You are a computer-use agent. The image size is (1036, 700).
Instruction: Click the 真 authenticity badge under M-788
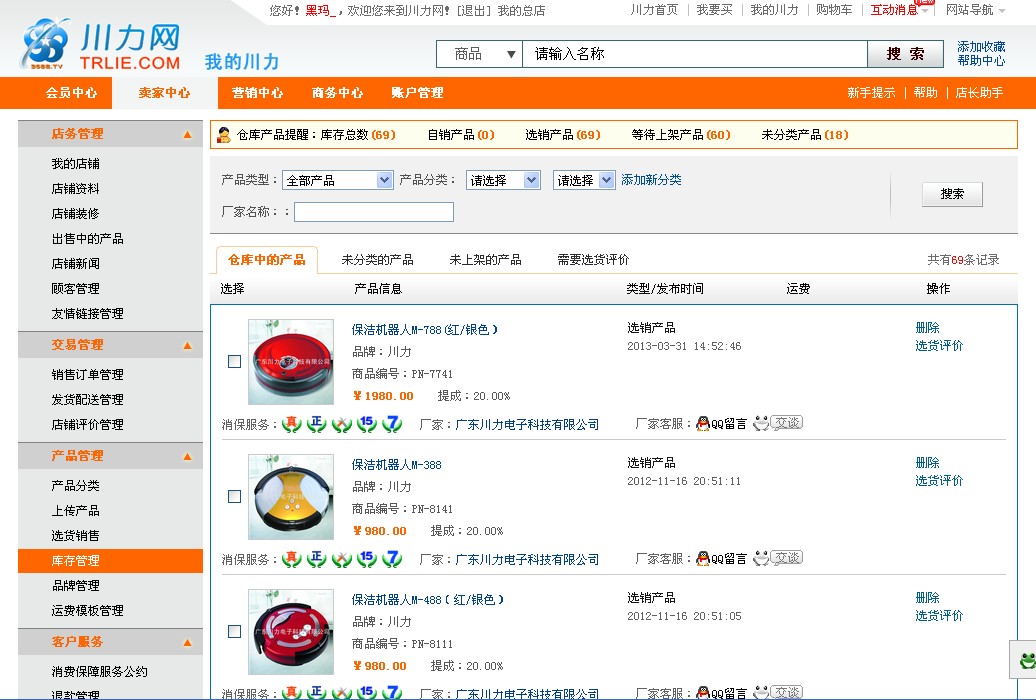[292, 423]
